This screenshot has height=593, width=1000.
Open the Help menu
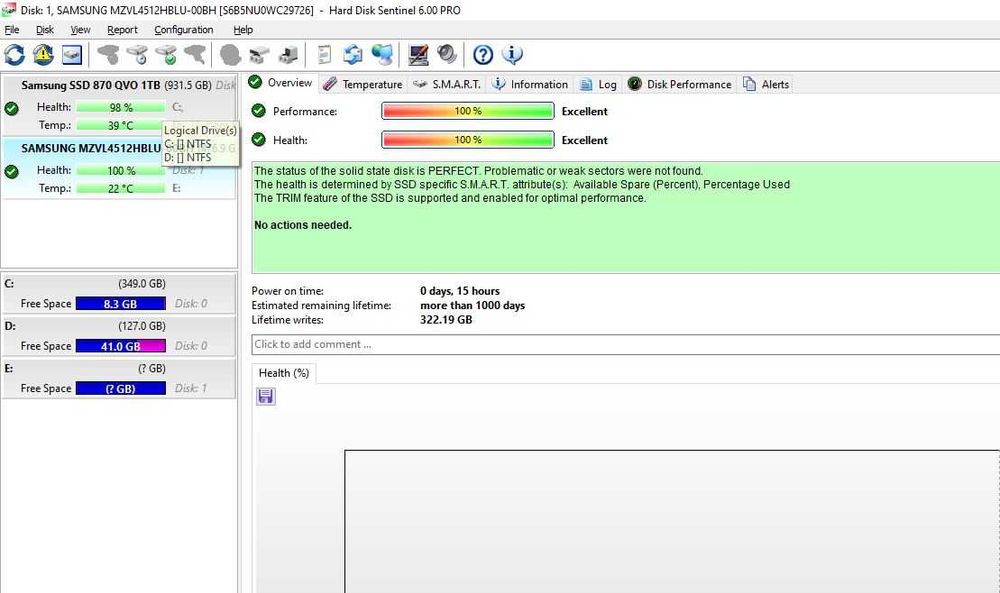click(x=243, y=29)
